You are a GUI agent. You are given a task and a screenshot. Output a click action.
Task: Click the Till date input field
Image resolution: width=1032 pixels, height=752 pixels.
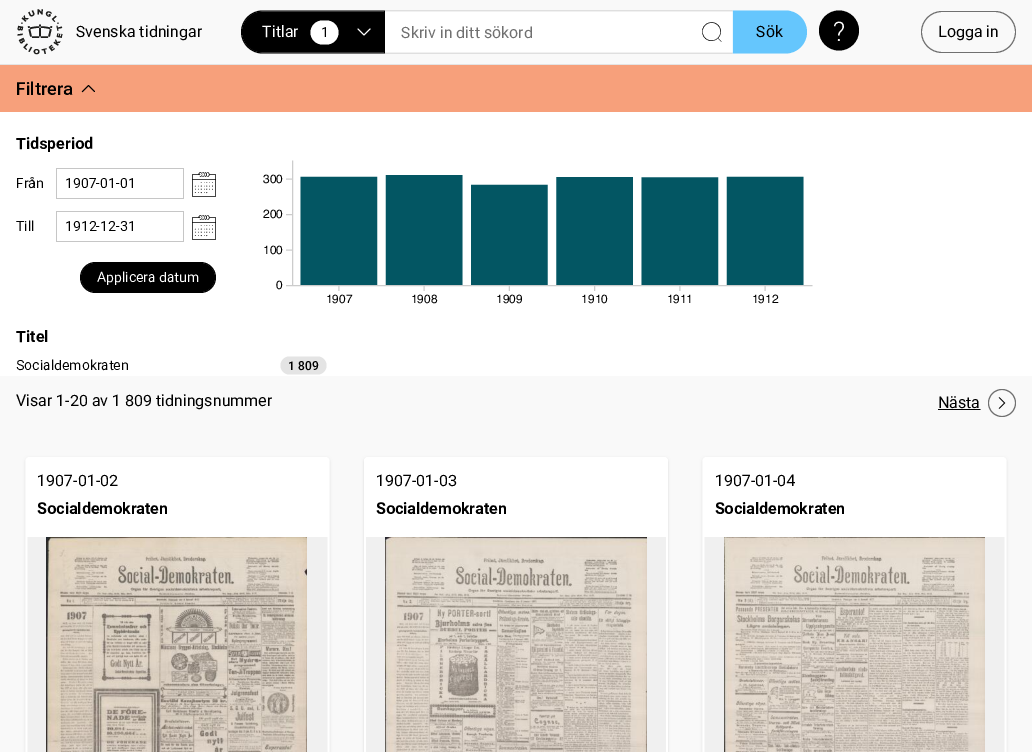click(120, 226)
